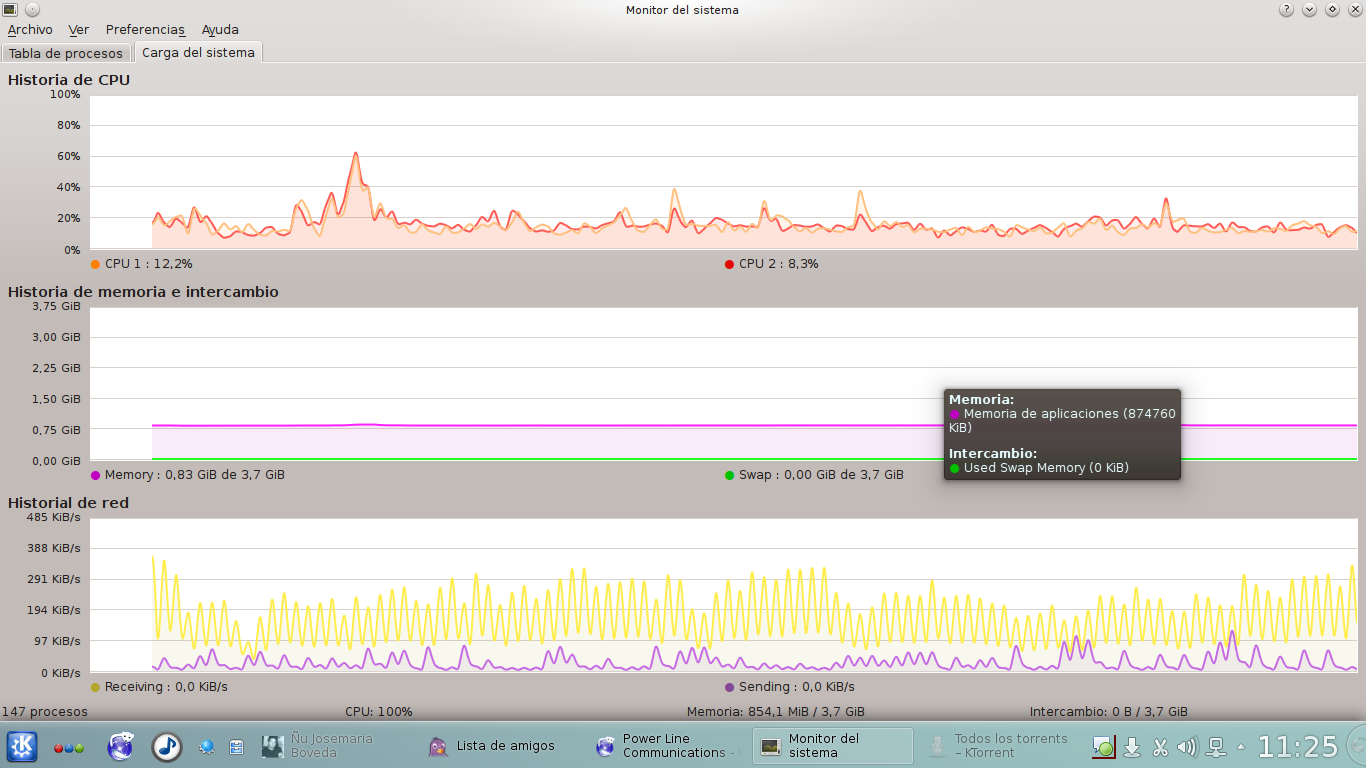Click the Historial de red heading
Screen dimensions: 1366x768
(x=68, y=503)
